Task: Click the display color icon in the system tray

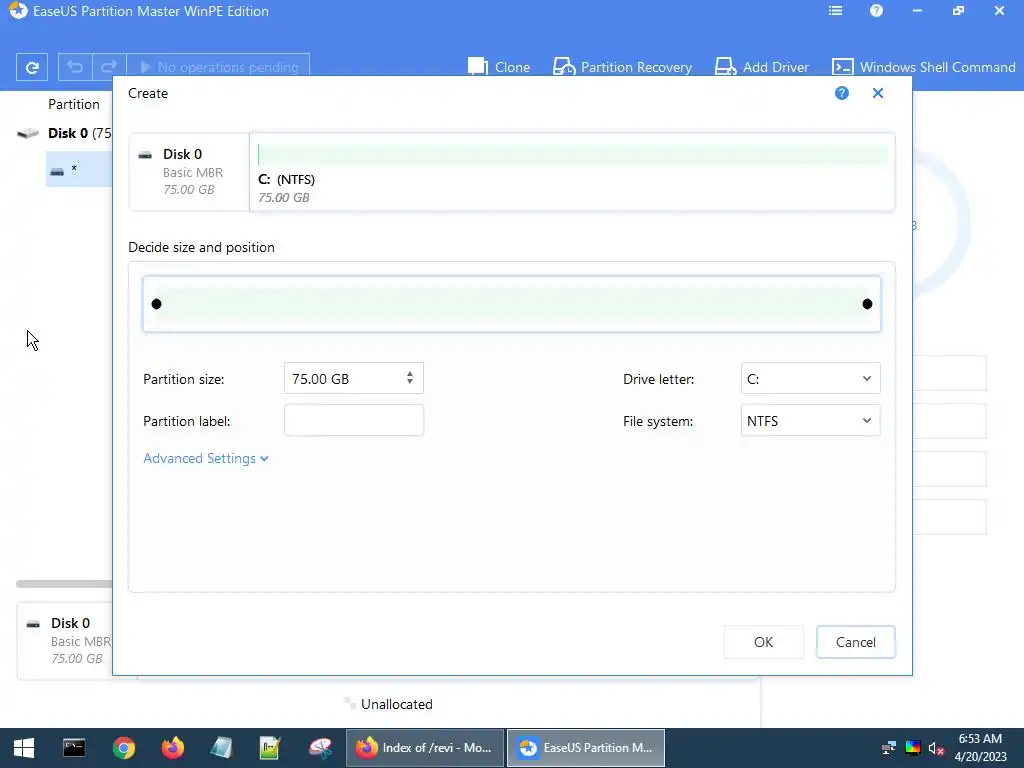Action: pyautogui.click(x=913, y=748)
